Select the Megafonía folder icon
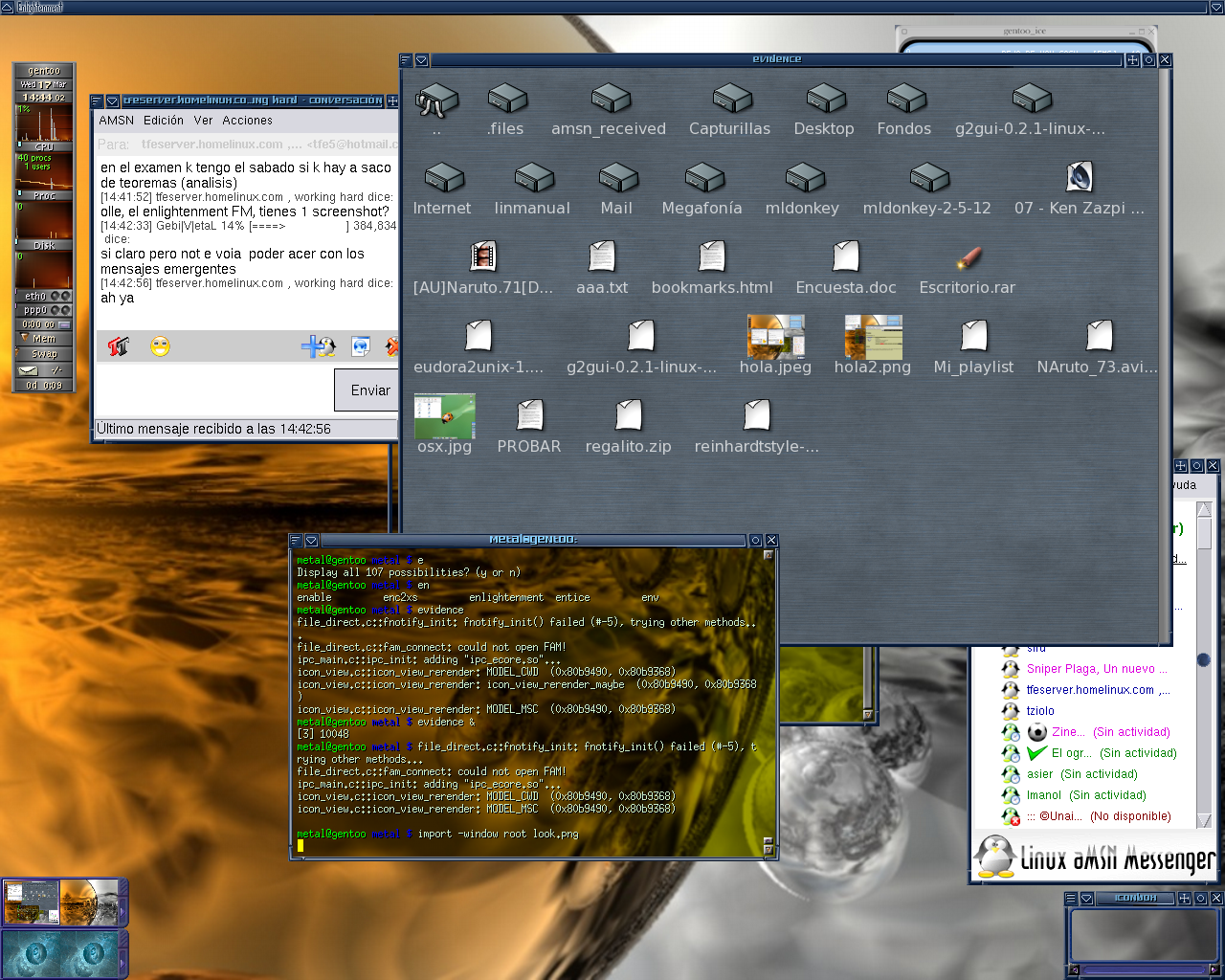The height and width of the screenshot is (980, 1225). click(x=704, y=177)
